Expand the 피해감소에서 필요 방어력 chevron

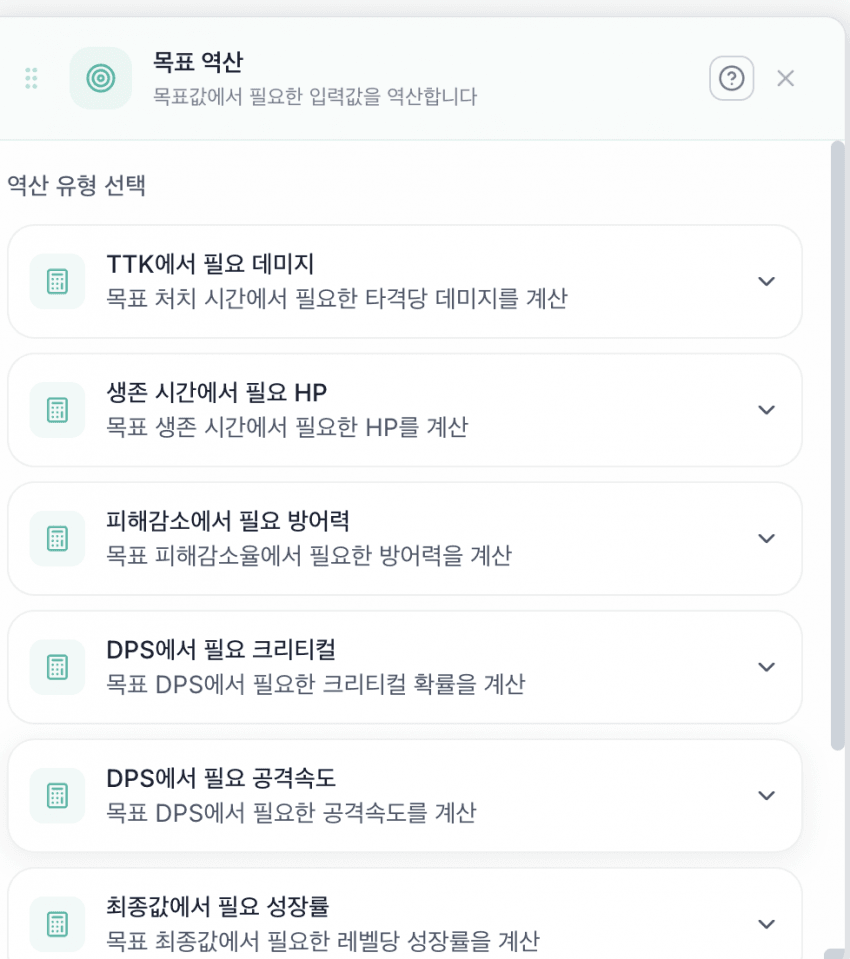coord(766,538)
